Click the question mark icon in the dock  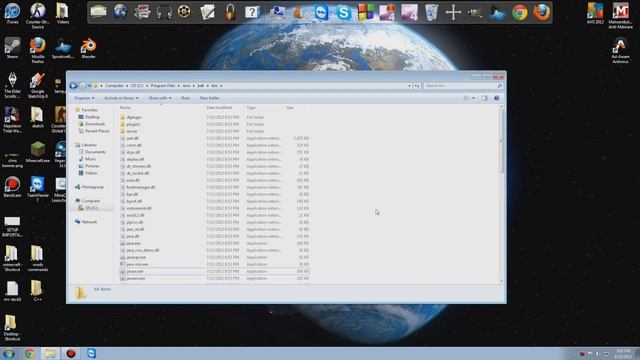click(252, 12)
